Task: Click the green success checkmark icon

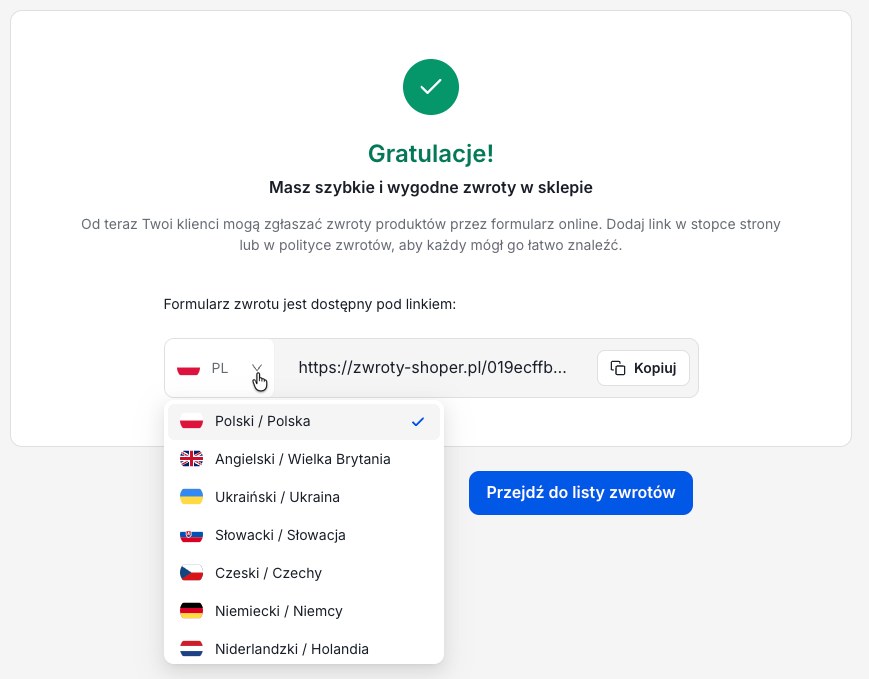Action: (431, 87)
